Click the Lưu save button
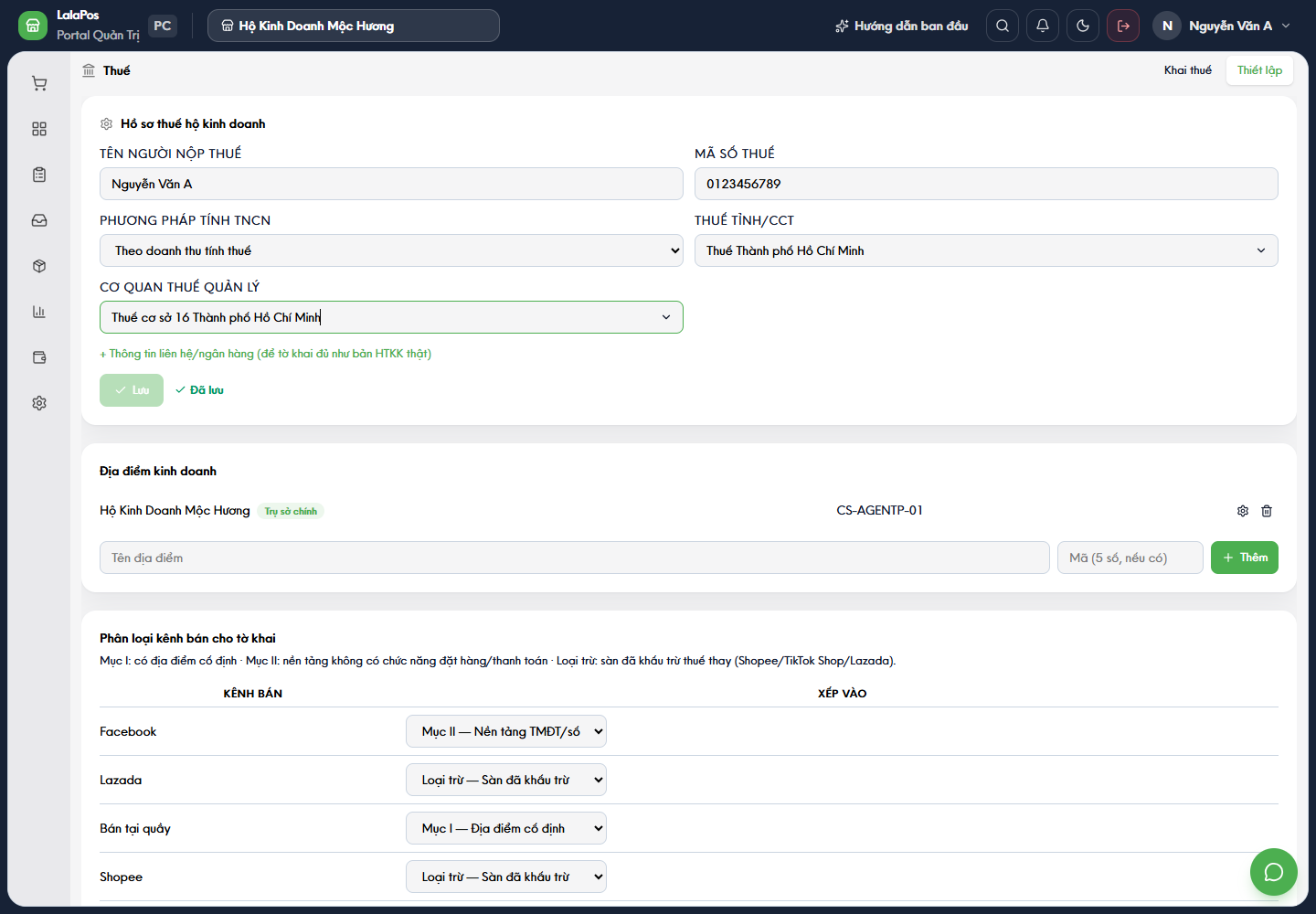This screenshot has width=1316, height=914. (132, 390)
